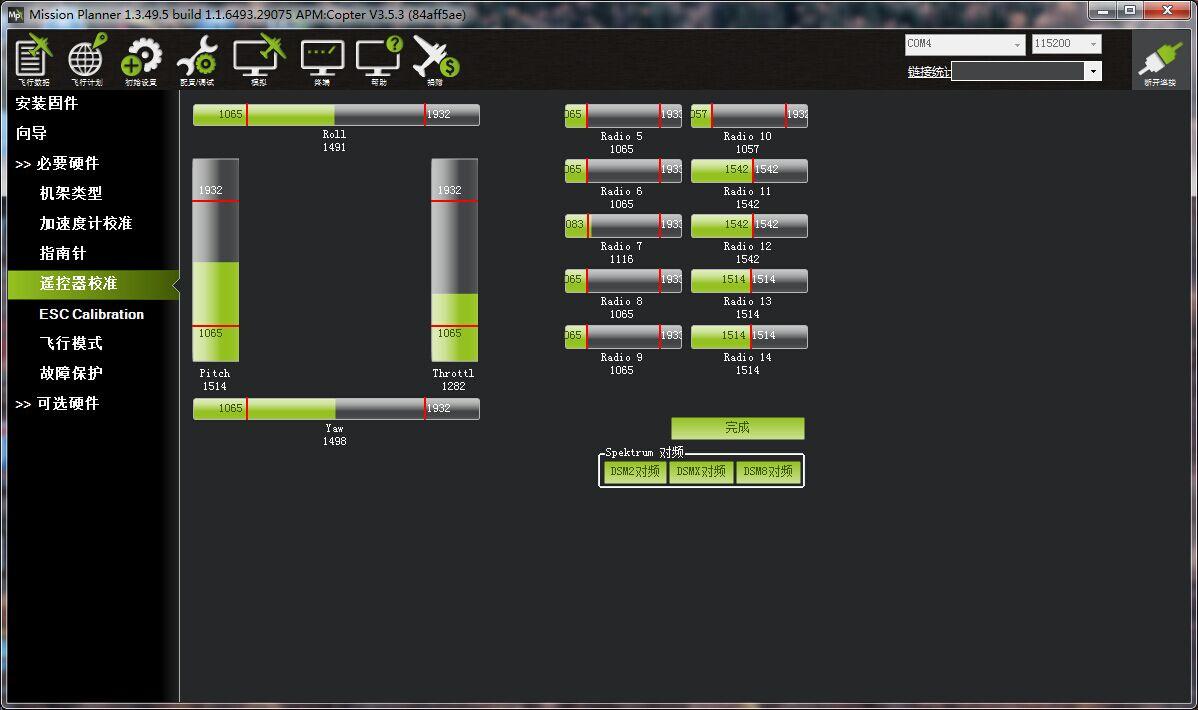The image size is (1198, 710).
Task: Open the Help (帮助) icon
Action: [x=378, y=58]
